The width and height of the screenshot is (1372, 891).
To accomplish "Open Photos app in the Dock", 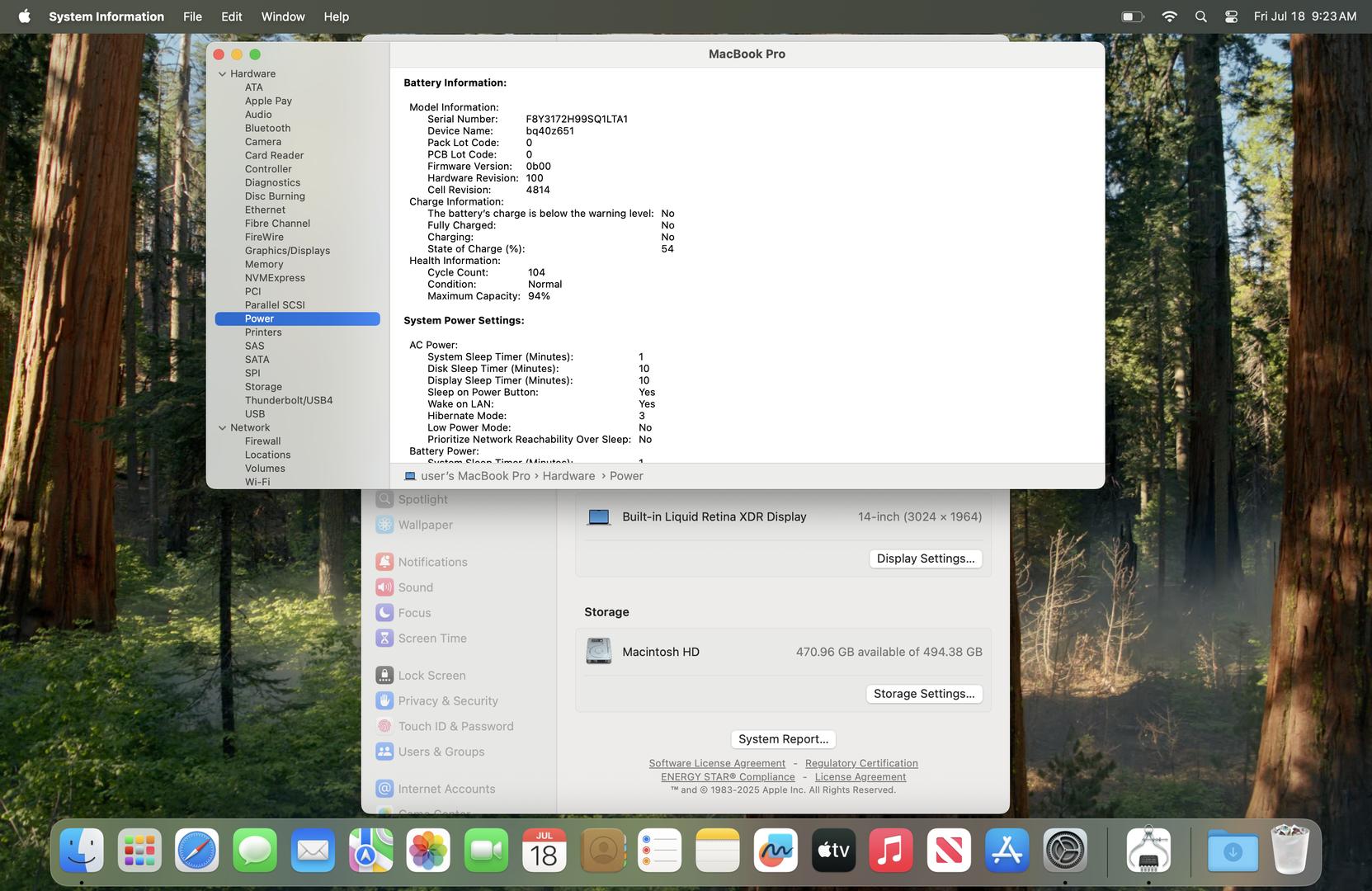I will coord(428,851).
